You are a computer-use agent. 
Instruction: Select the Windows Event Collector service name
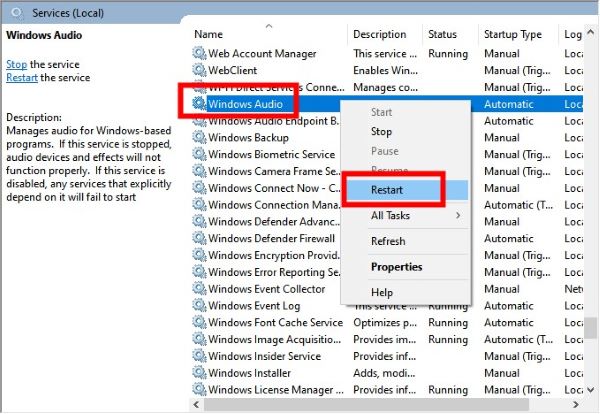click(x=267, y=289)
